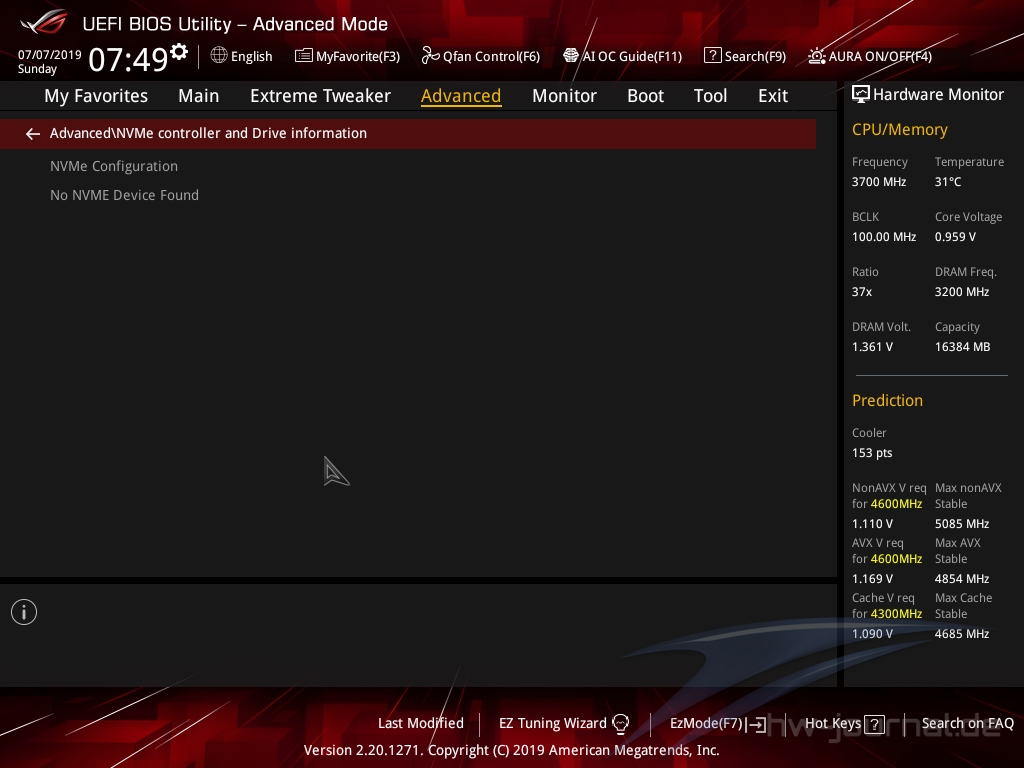Go to the Monitor tab
Viewport: 1024px width, 768px height.
click(564, 96)
